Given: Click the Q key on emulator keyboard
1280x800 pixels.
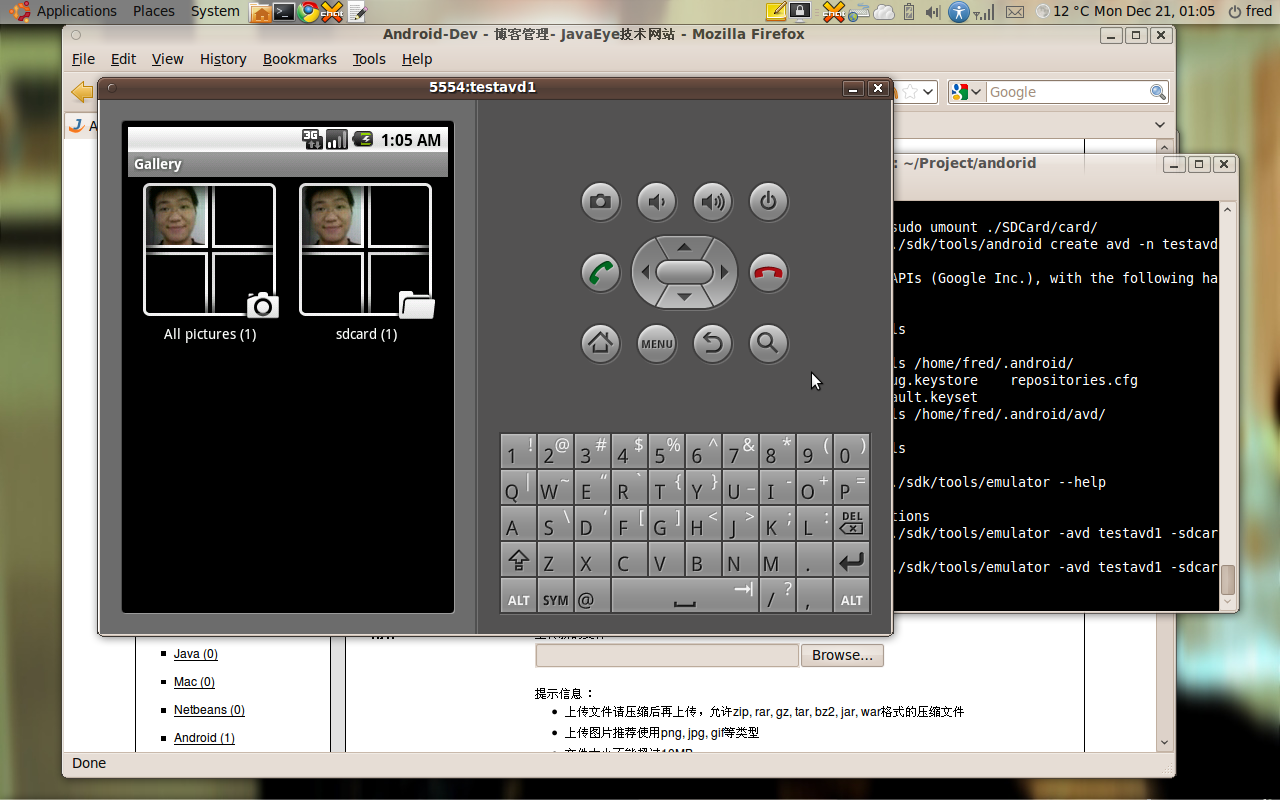Looking at the screenshot, I should pos(518,488).
